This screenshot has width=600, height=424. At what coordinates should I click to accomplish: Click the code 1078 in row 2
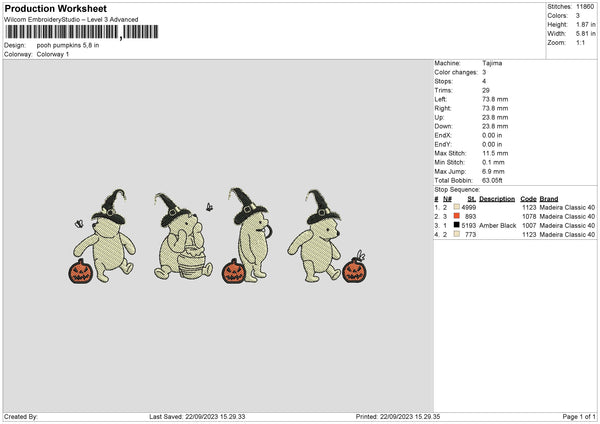point(529,217)
